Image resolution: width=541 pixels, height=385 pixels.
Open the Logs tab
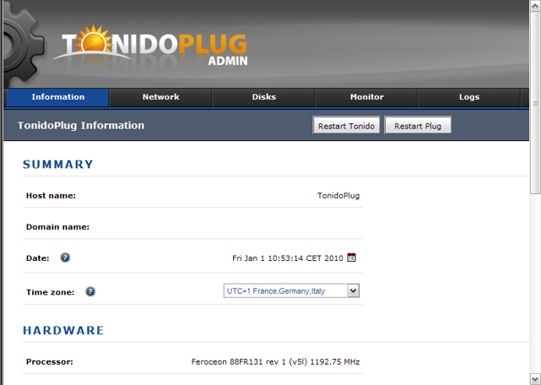(x=469, y=97)
